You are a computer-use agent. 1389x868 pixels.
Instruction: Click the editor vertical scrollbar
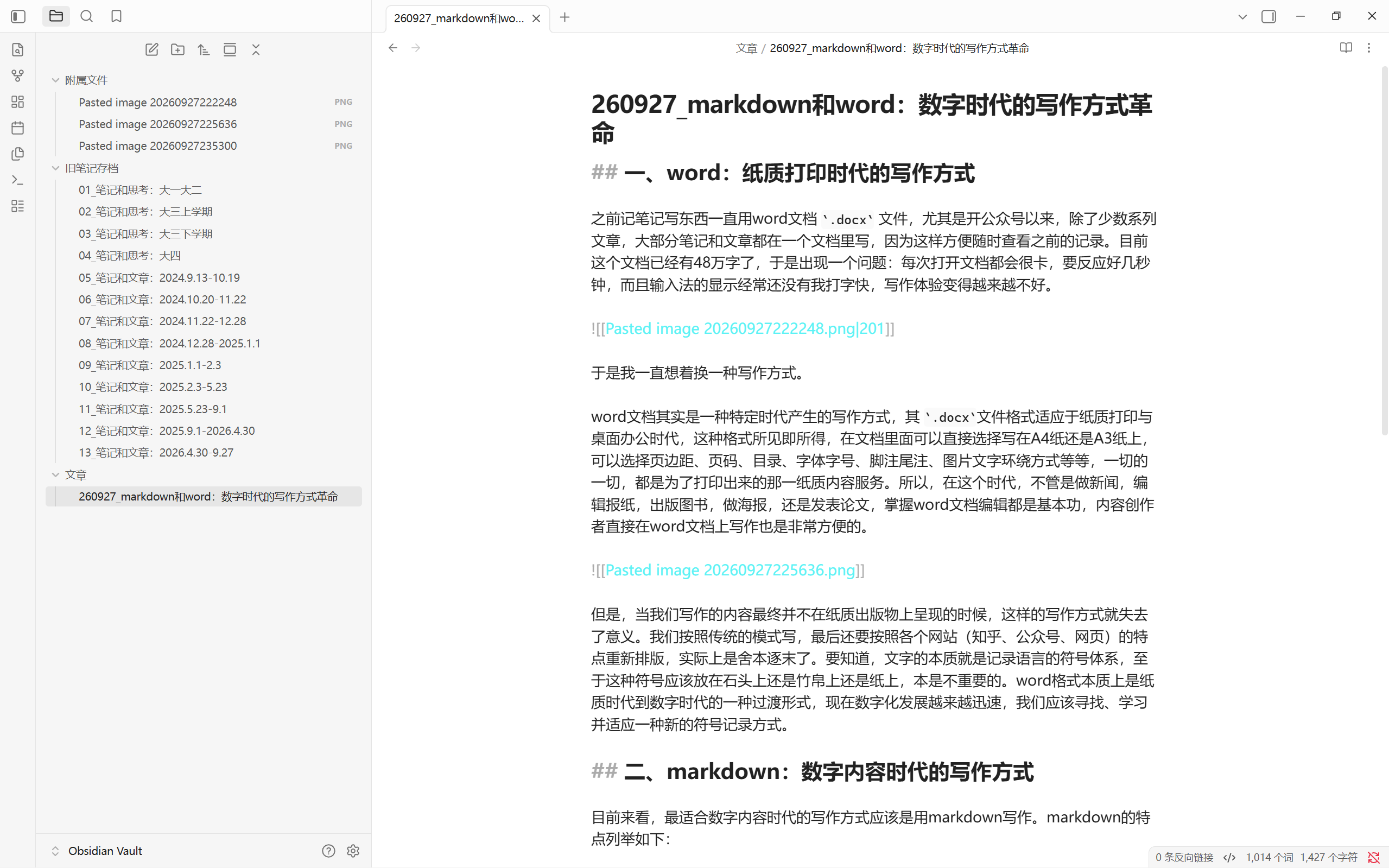tap(1385, 251)
